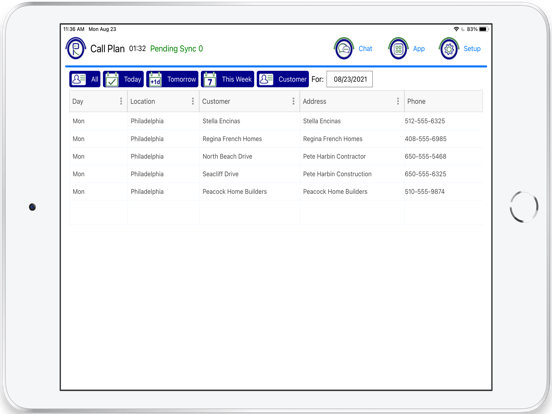Viewport: 552px width, 414px height.
Task: Click phone number 650-555-6325
Action: point(425,174)
